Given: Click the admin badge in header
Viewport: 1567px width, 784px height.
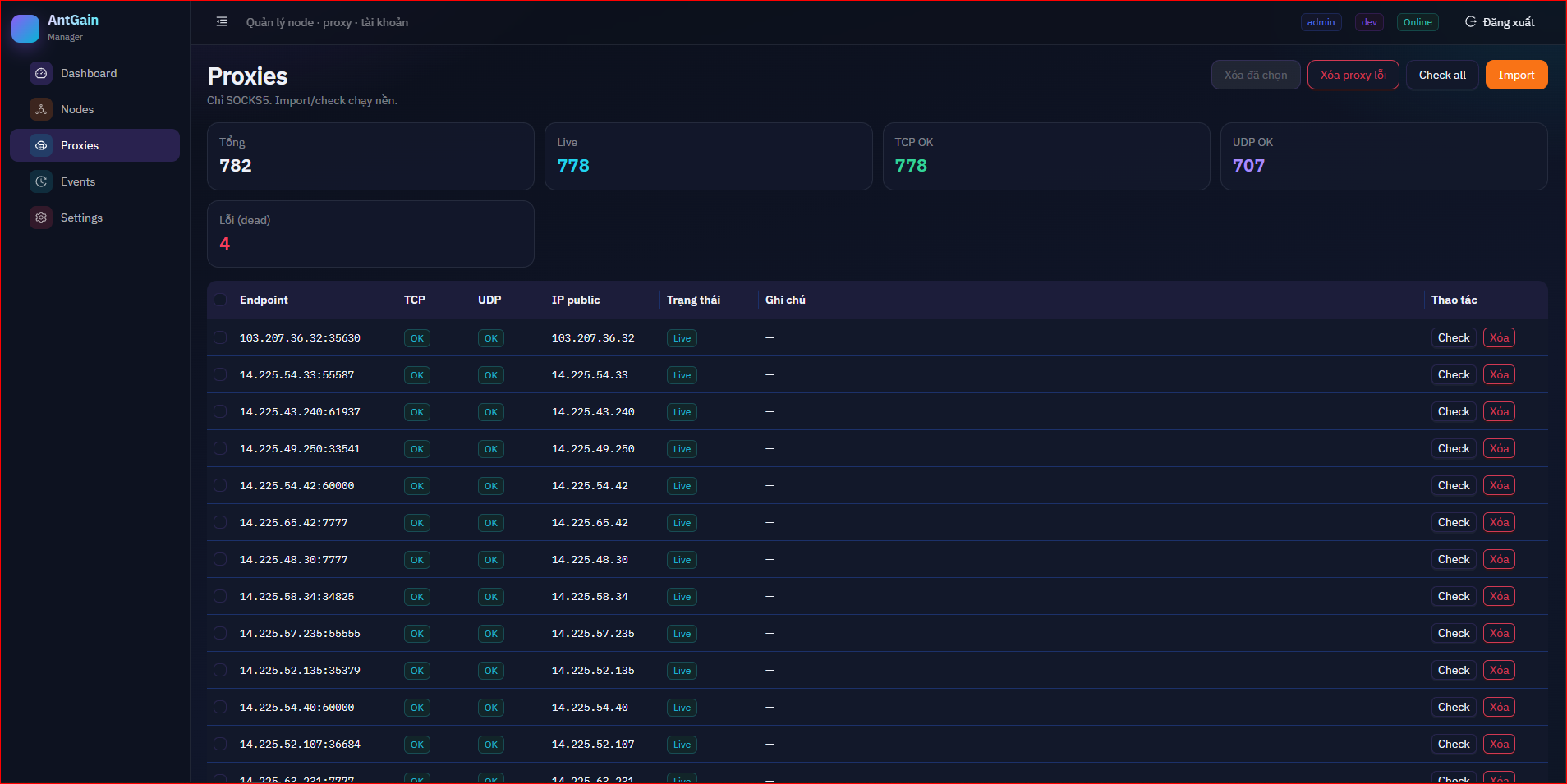Looking at the screenshot, I should 1321,22.
